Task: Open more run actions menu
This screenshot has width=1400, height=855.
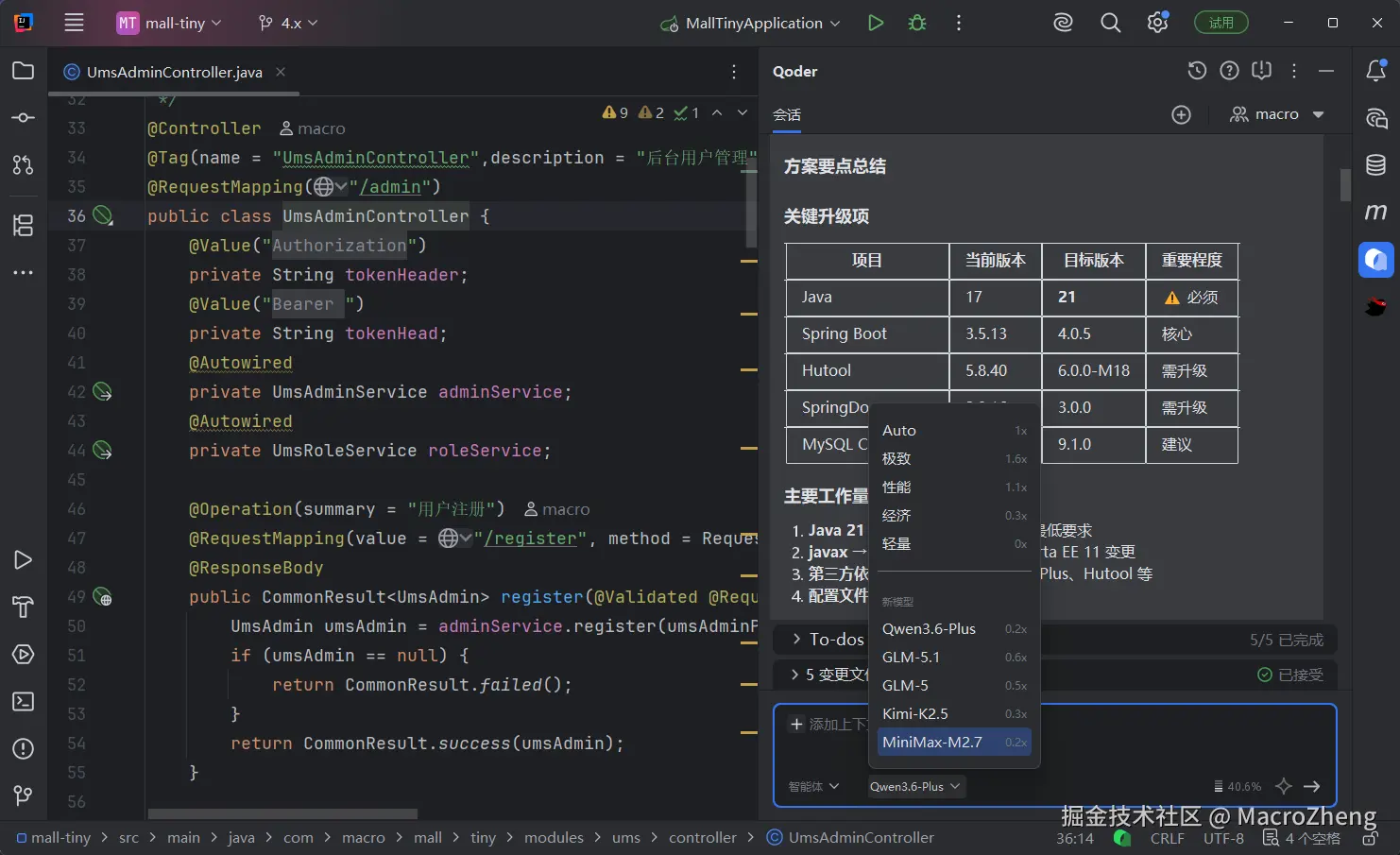Action: point(959,23)
